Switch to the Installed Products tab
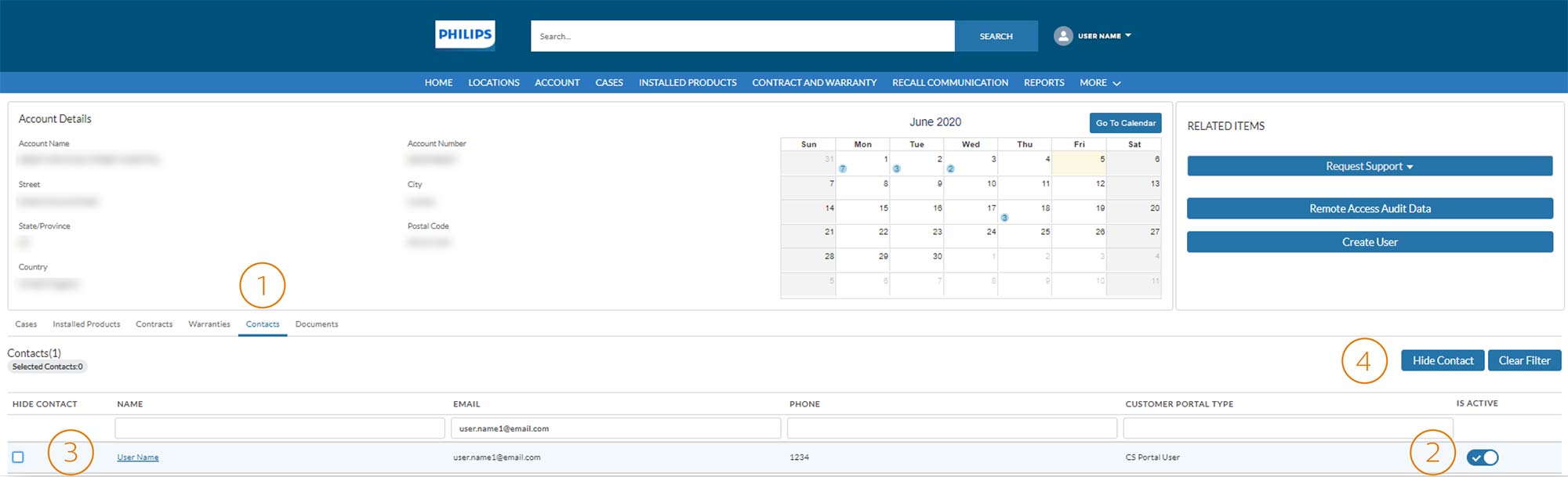Screen dimensions: 1568x477 click(86, 324)
